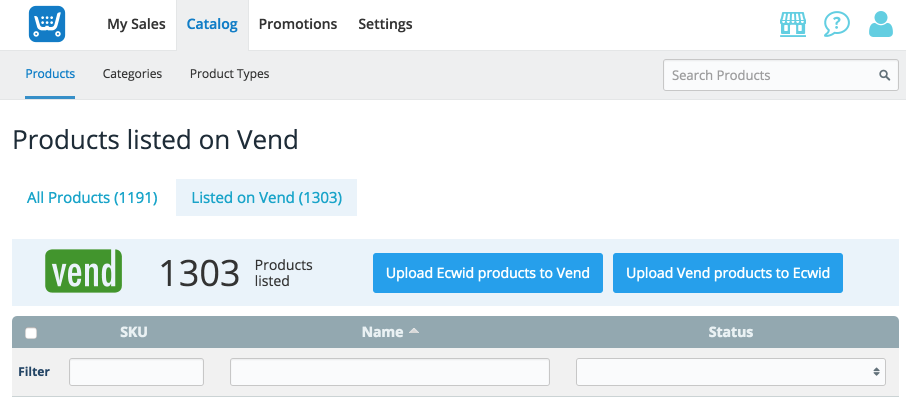
Task: Open the Status filter dropdown
Action: [730, 372]
